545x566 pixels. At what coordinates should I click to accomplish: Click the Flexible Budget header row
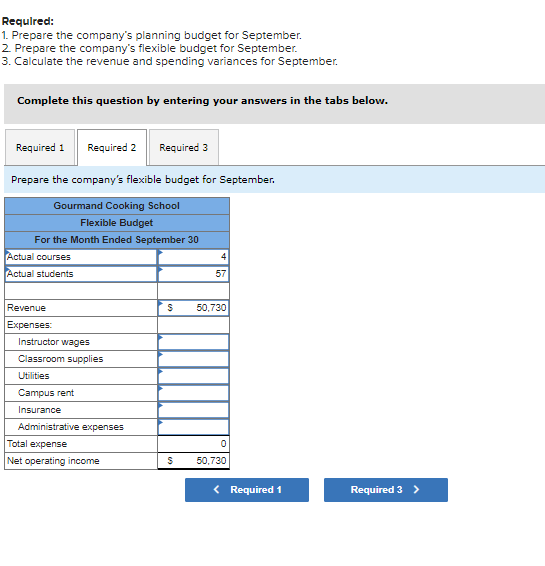[x=117, y=223]
